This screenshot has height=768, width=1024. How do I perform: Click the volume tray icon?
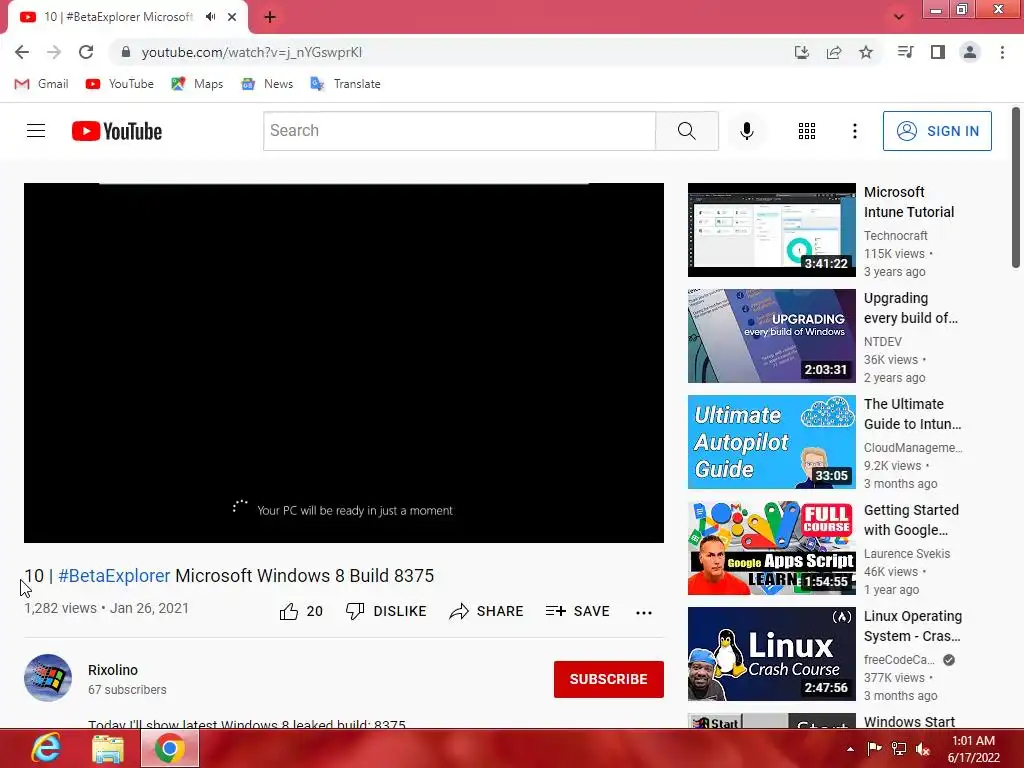pyautogui.click(x=923, y=749)
